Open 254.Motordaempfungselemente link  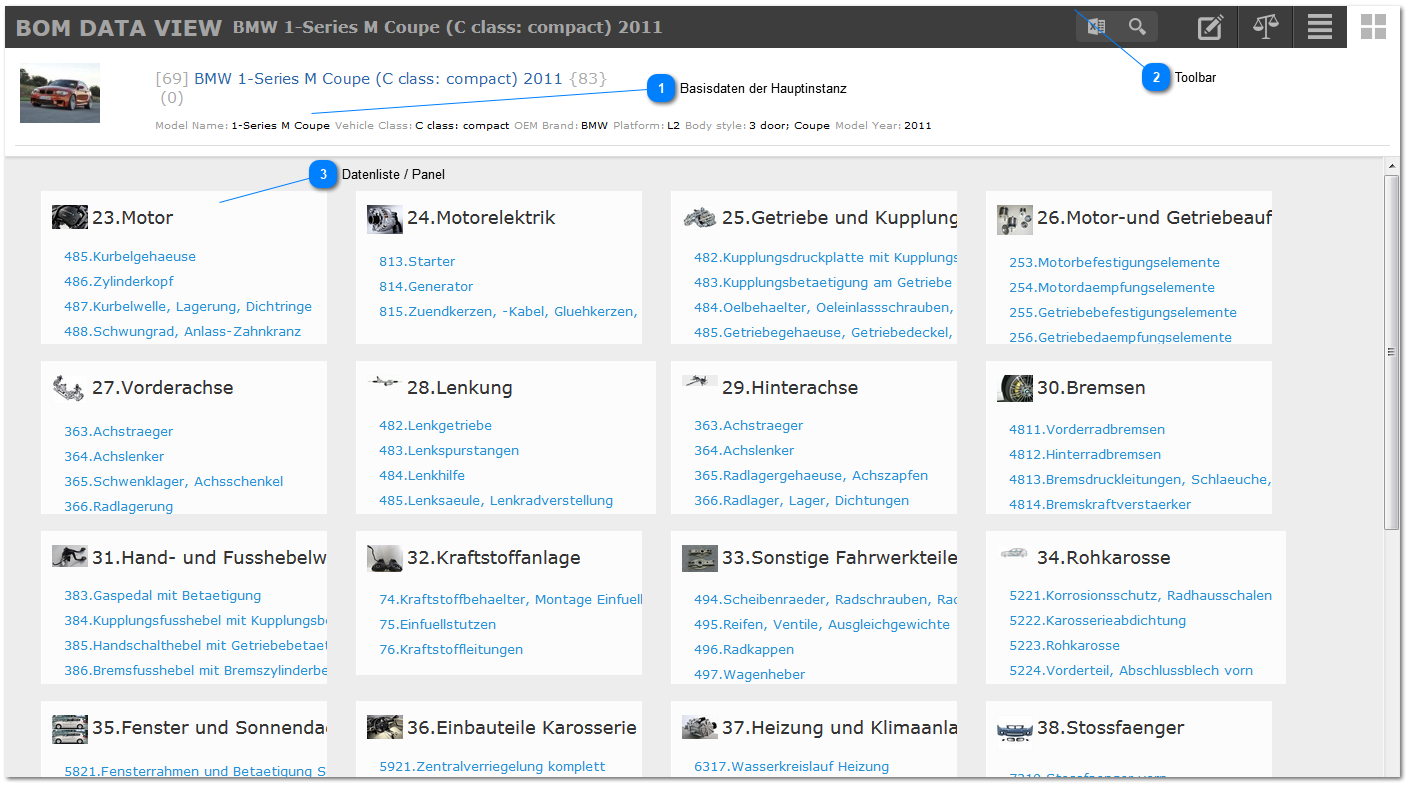click(1112, 288)
